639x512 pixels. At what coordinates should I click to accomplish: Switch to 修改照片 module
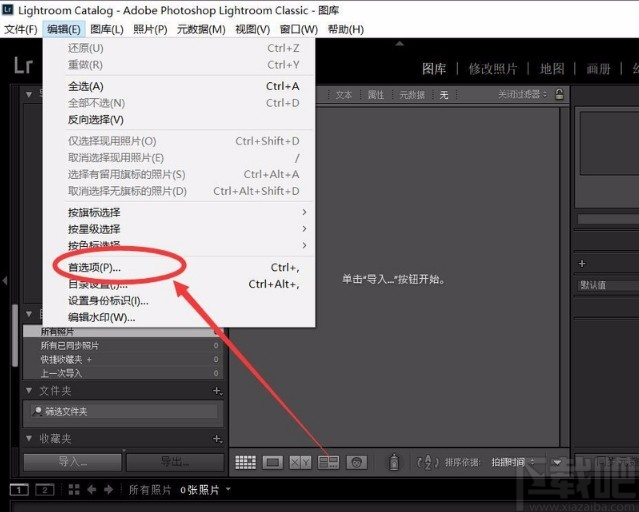[x=493, y=69]
